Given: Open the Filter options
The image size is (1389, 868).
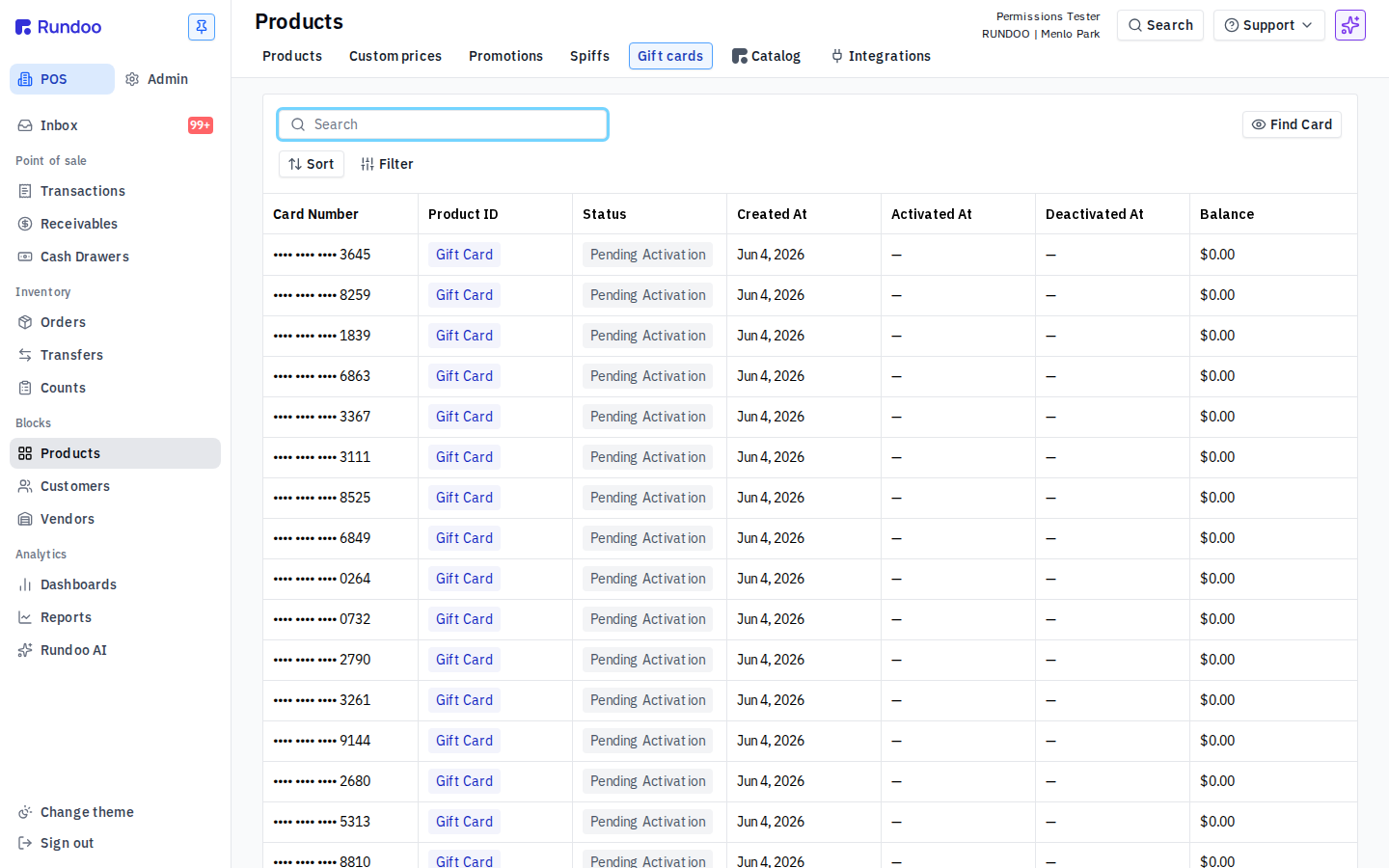Looking at the screenshot, I should (x=387, y=164).
